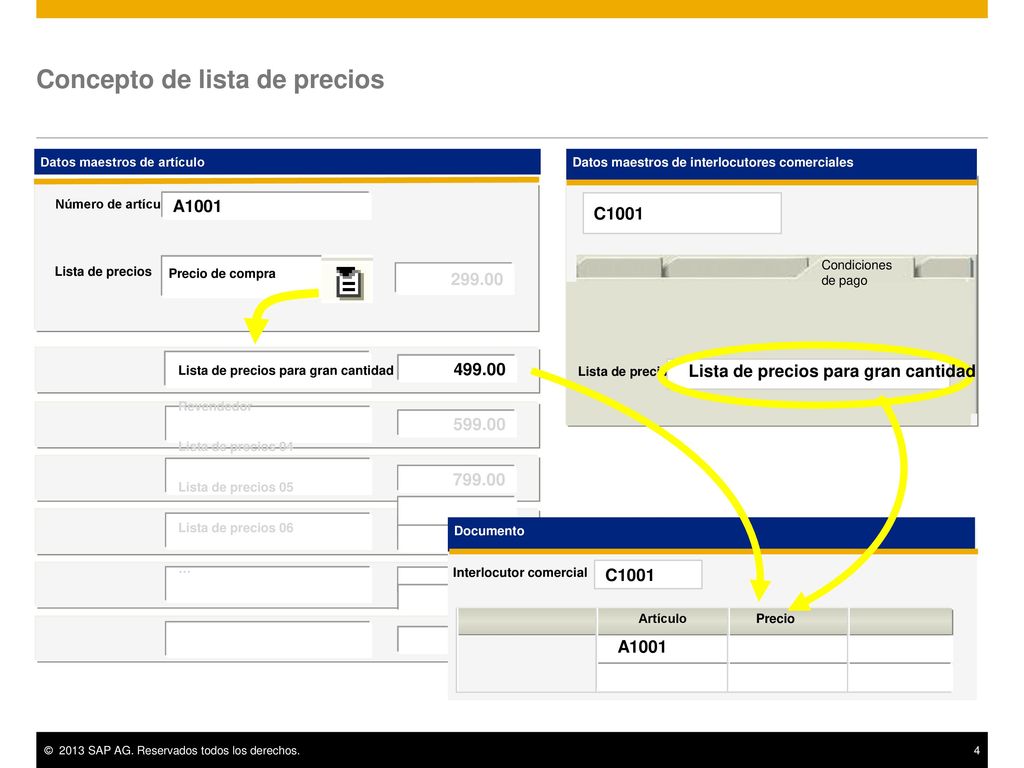The width and height of the screenshot is (1024, 768).
Task: Click the SAP AG copyright footer text
Action: (172, 750)
